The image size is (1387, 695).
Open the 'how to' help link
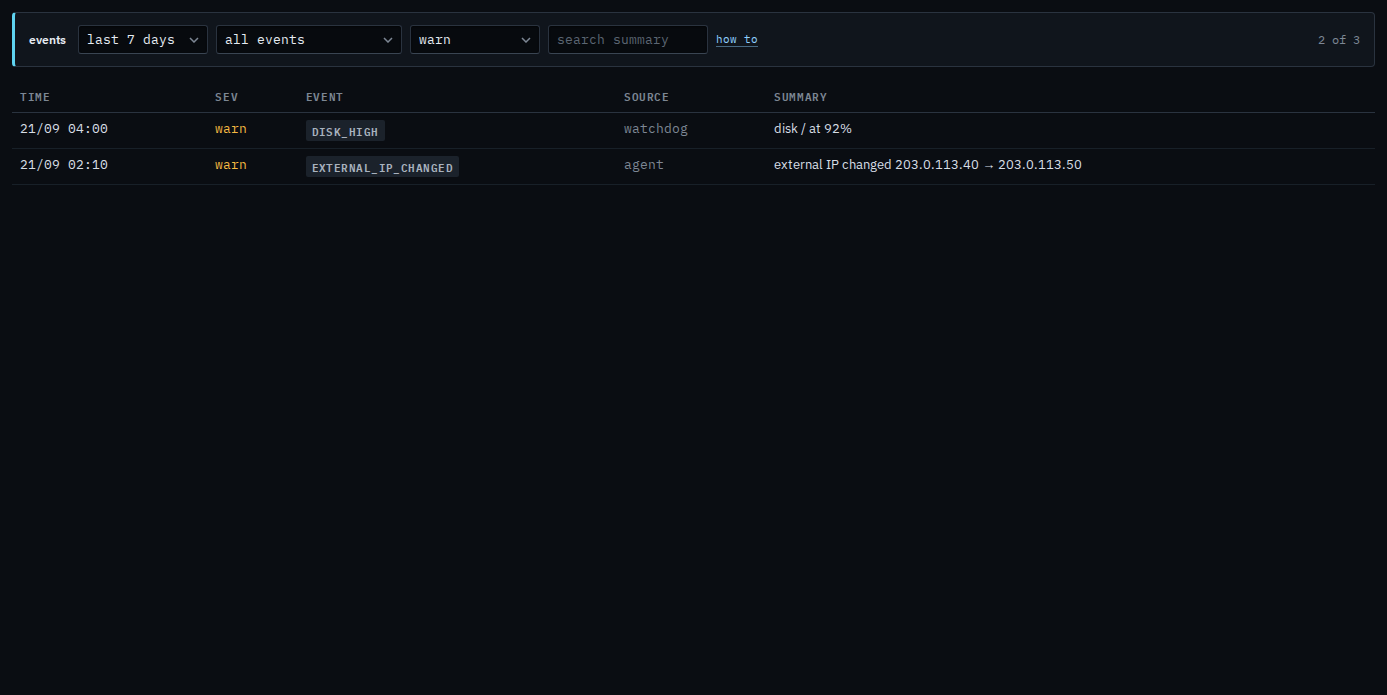tap(737, 40)
